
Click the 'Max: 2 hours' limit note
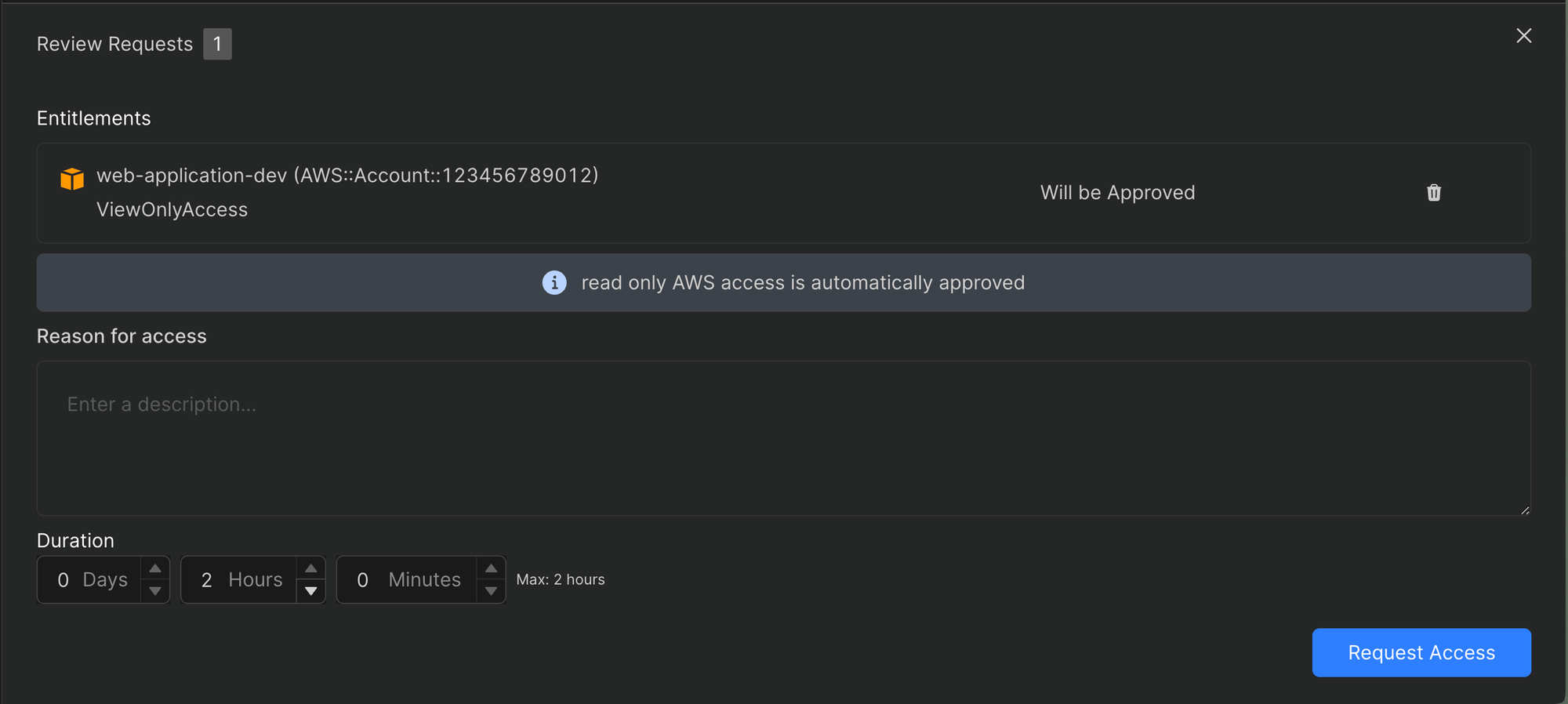click(561, 579)
